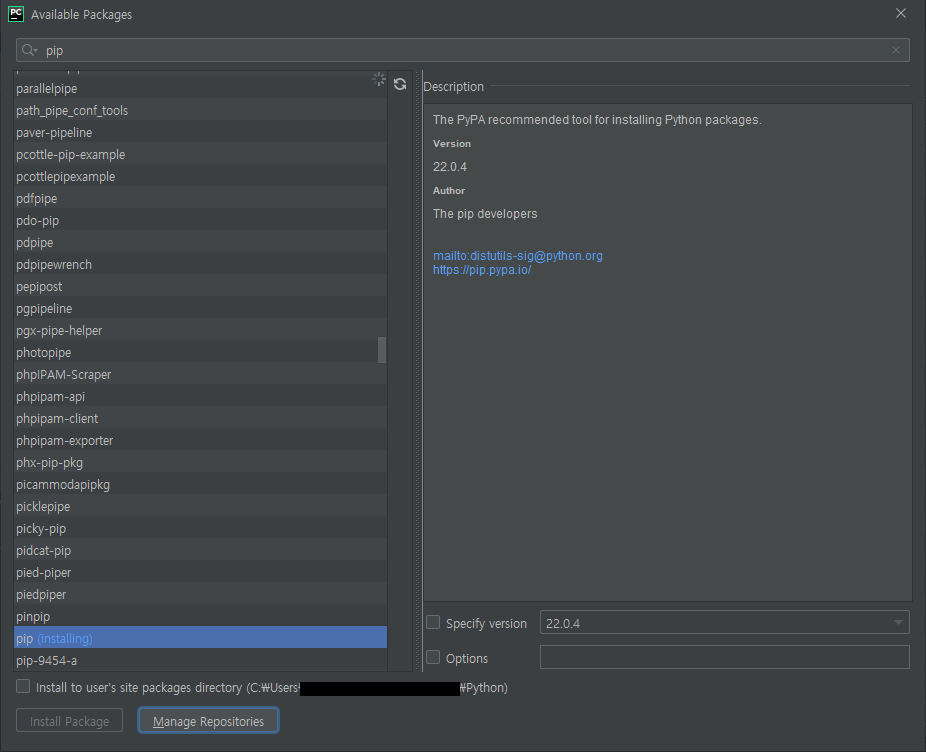
Task: Clear the search field with X icon
Action: coord(896,50)
